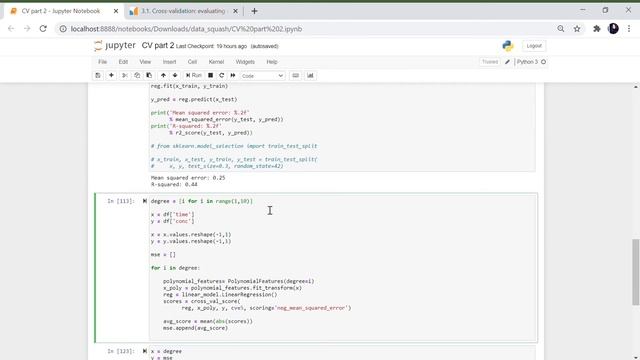
Task: Interrupt the kernel with the stop icon
Action: 210,76
